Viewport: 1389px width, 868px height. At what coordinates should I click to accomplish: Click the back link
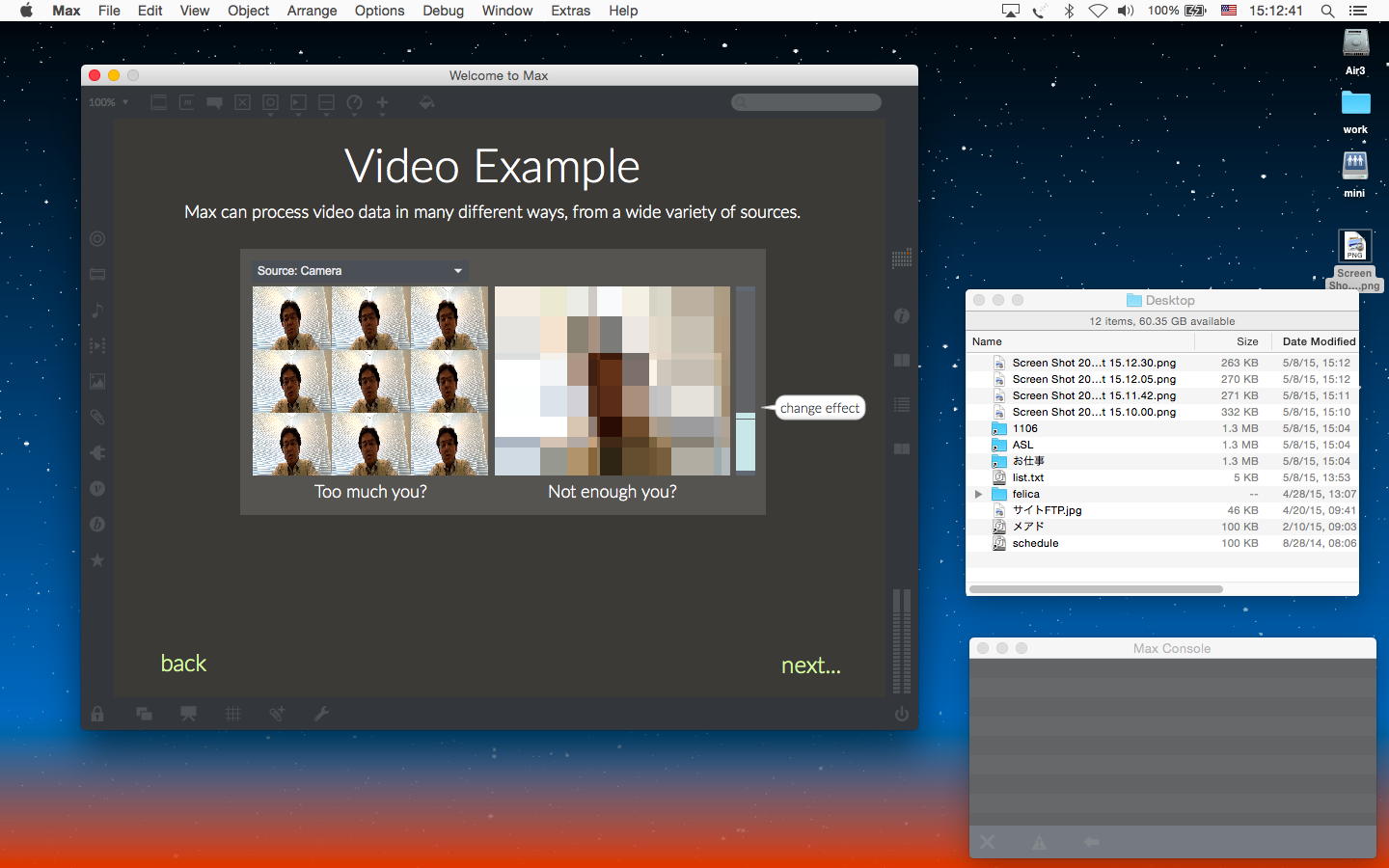pyautogui.click(x=183, y=664)
